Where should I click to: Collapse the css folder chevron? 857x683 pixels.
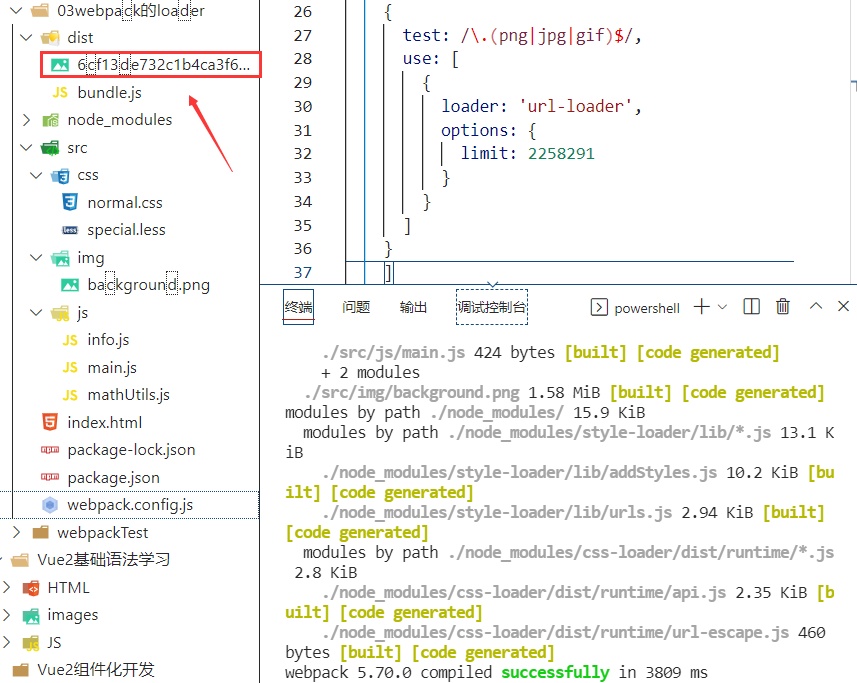click(x=36, y=175)
